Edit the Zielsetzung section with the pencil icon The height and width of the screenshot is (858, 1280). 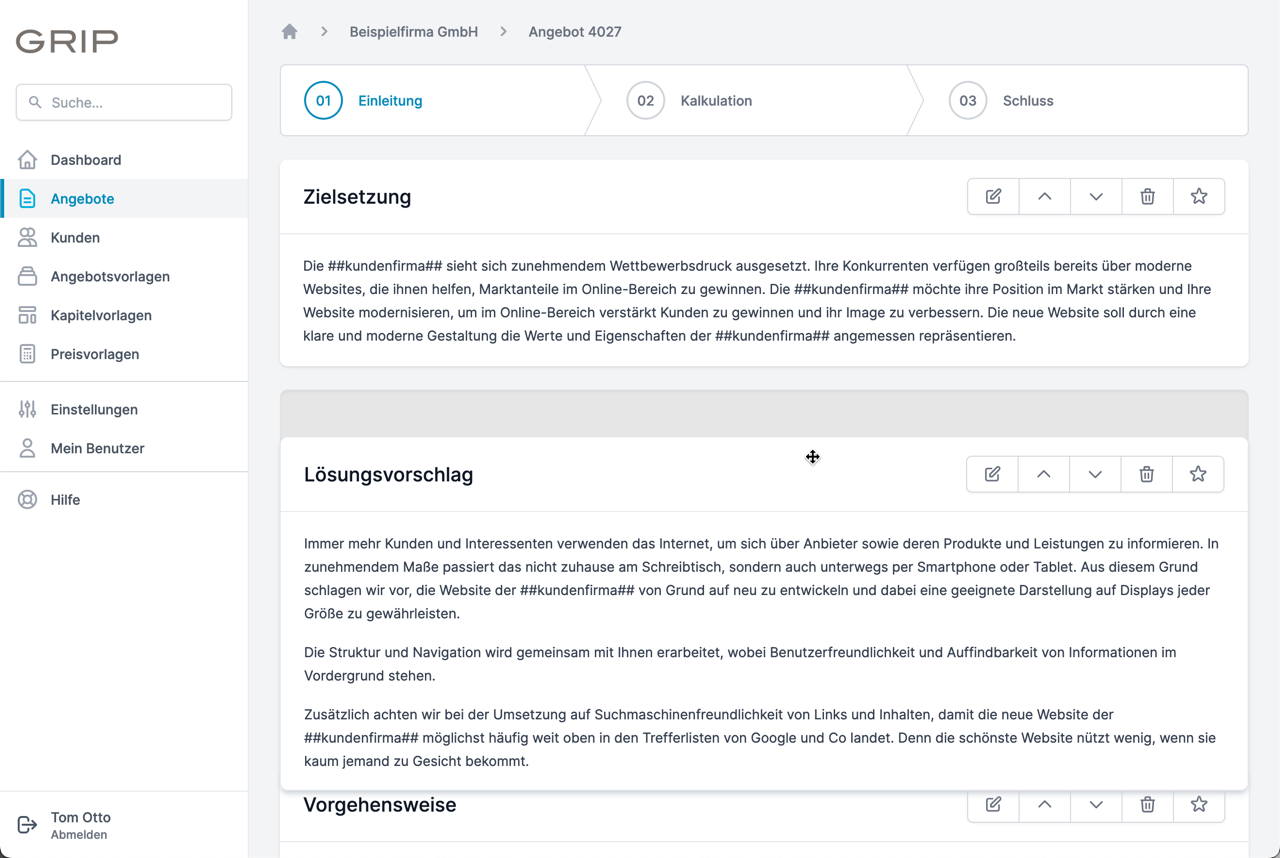pos(992,196)
